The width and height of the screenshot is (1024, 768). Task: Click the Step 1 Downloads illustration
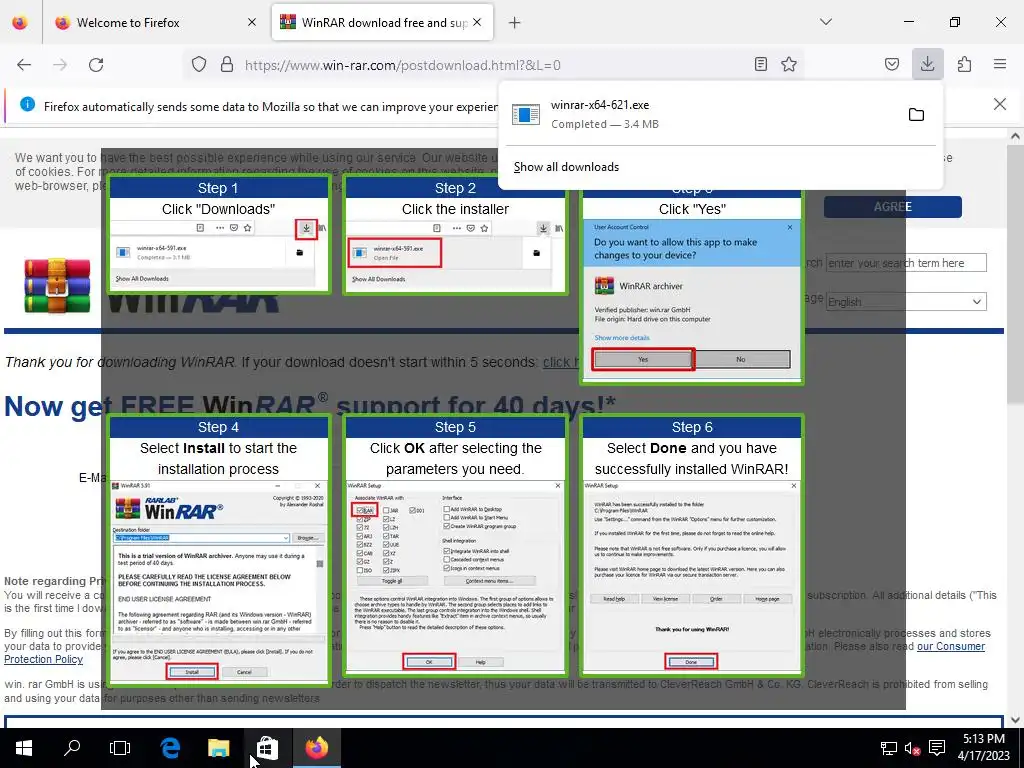pyautogui.click(x=218, y=235)
